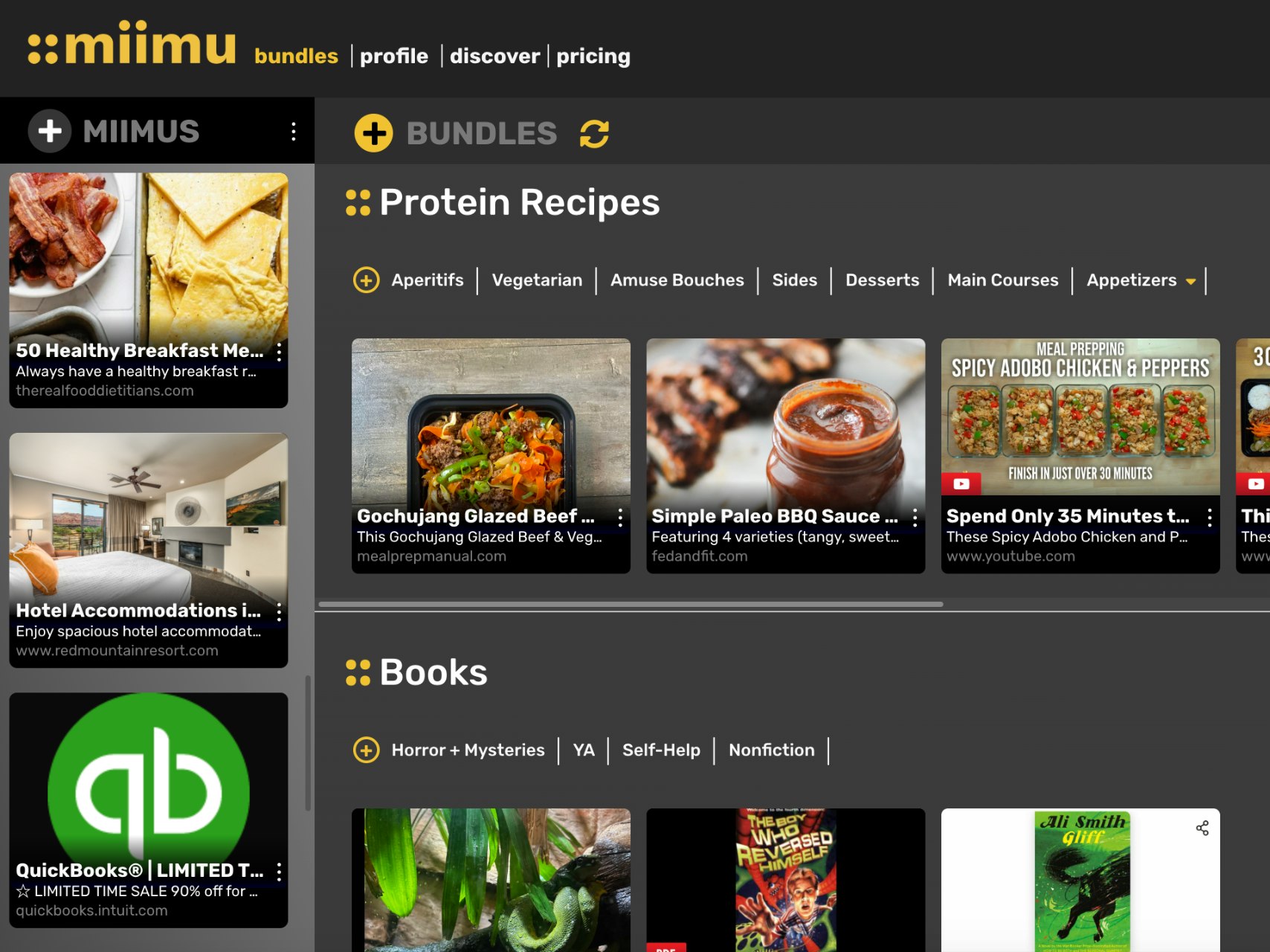Image resolution: width=1270 pixels, height=952 pixels.
Task: Select the Self-Help tab in Books
Action: coord(661,750)
